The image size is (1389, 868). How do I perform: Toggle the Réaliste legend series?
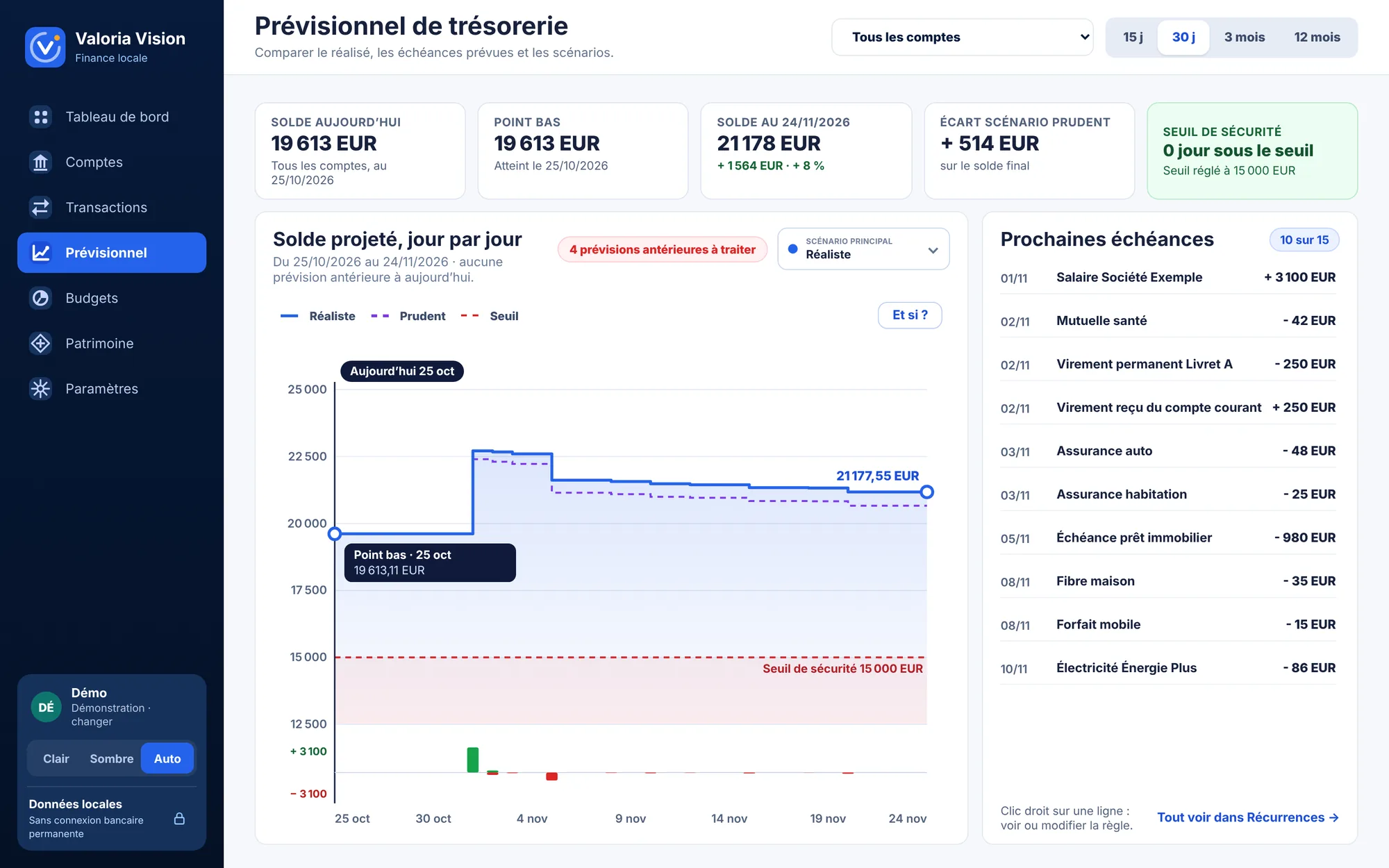coord(318,316)
